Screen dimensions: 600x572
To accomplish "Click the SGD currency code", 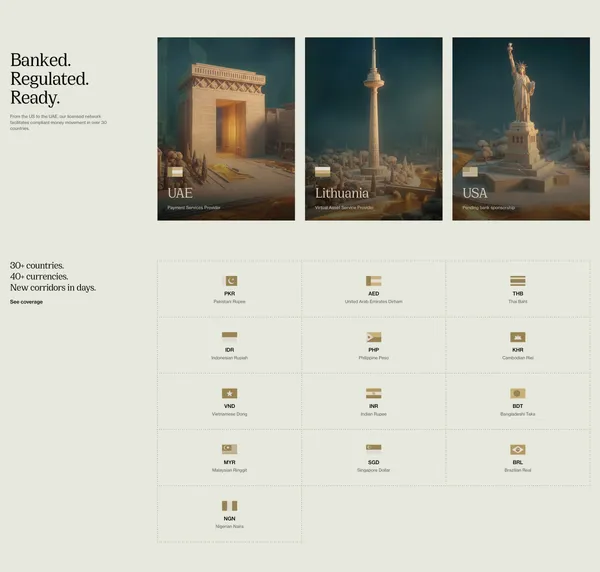I will 373,463.
